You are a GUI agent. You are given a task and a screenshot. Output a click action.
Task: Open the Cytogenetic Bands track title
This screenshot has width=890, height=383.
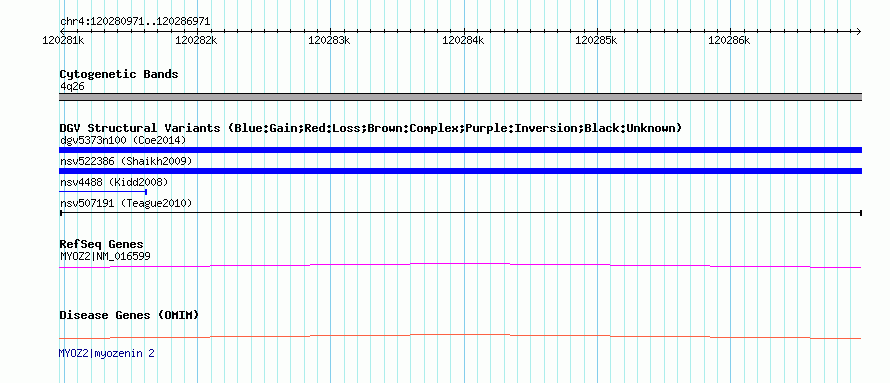119,74
